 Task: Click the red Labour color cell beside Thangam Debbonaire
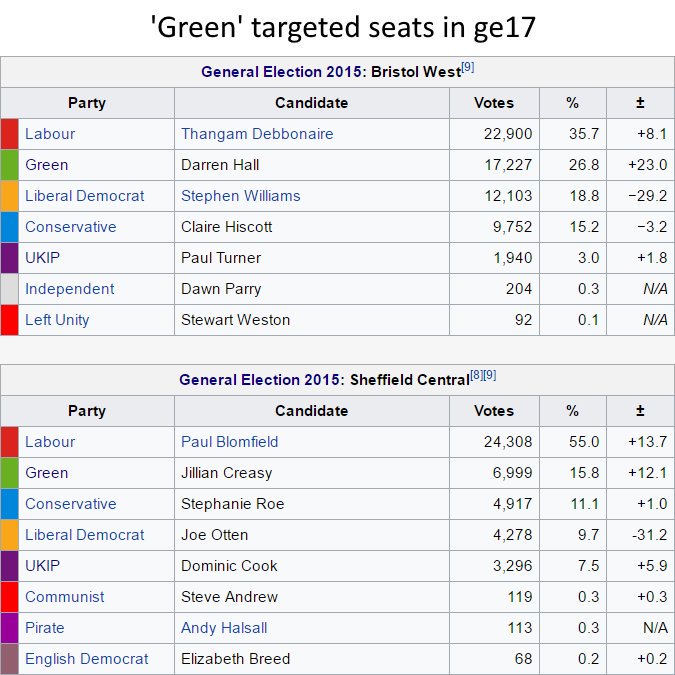pos(9,134)
